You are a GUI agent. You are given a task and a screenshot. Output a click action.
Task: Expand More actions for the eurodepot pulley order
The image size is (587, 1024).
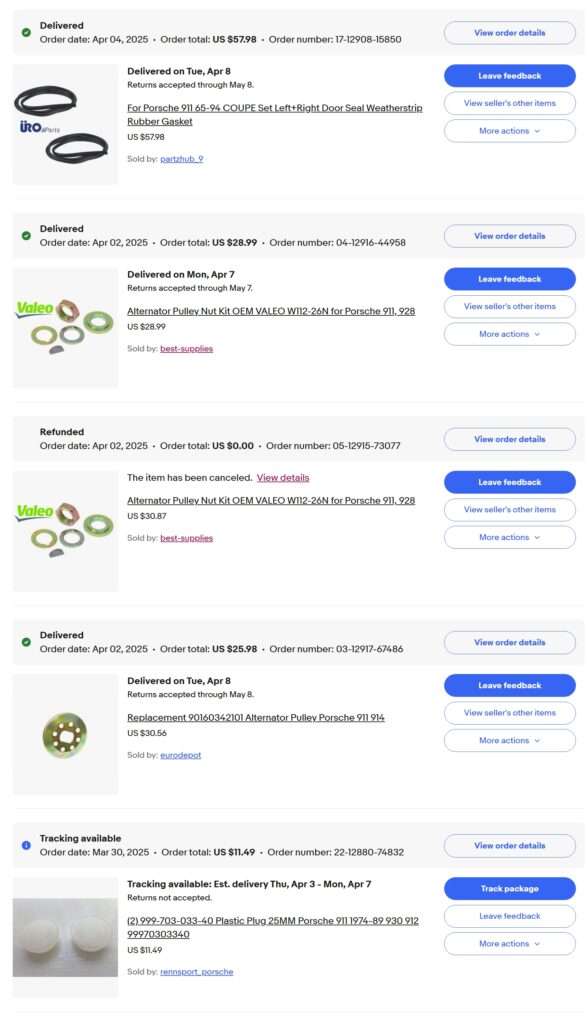[x=510, y=741]
